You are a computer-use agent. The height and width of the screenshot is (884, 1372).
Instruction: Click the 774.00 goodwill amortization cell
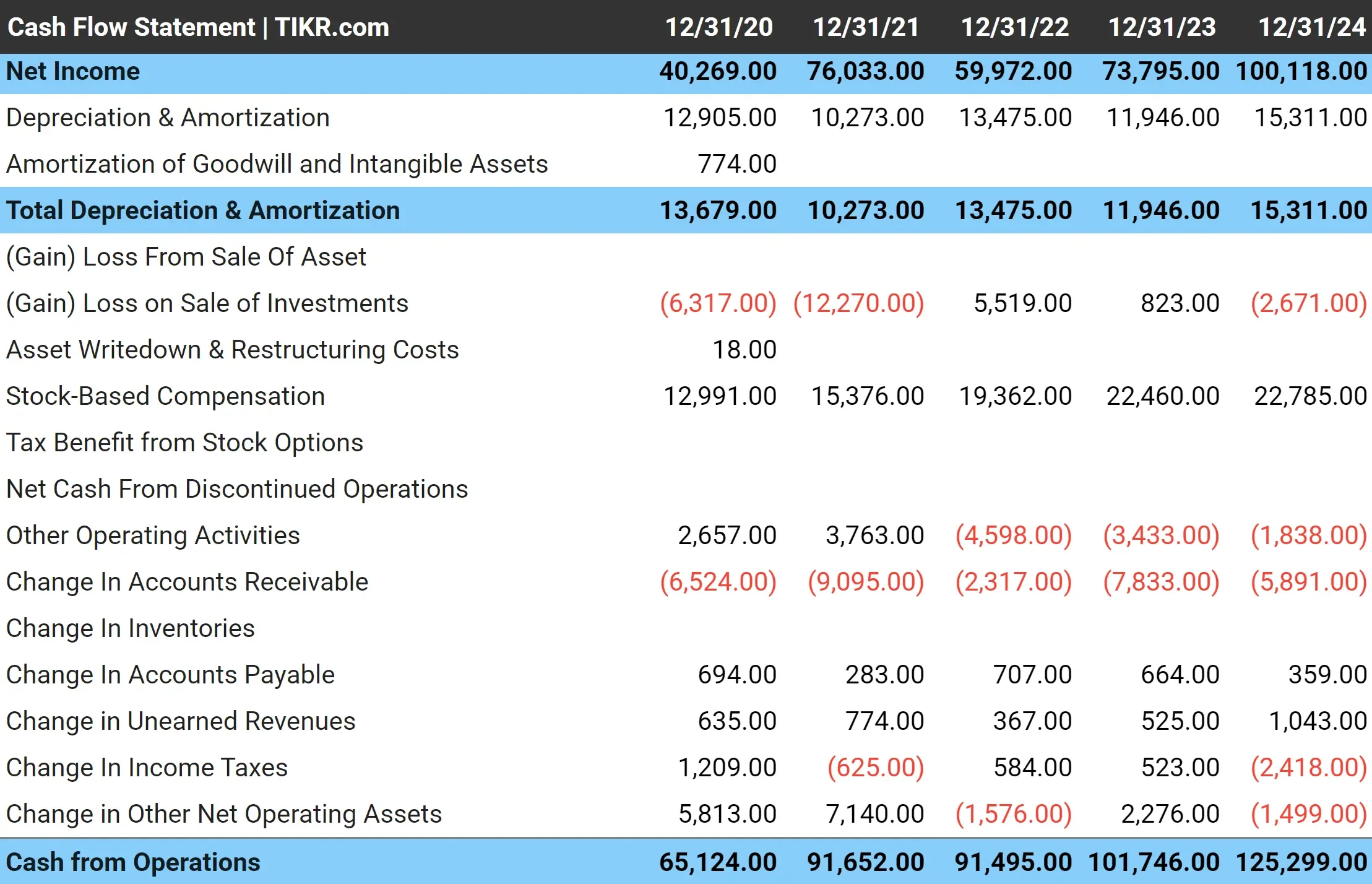(x=736, y=164)
